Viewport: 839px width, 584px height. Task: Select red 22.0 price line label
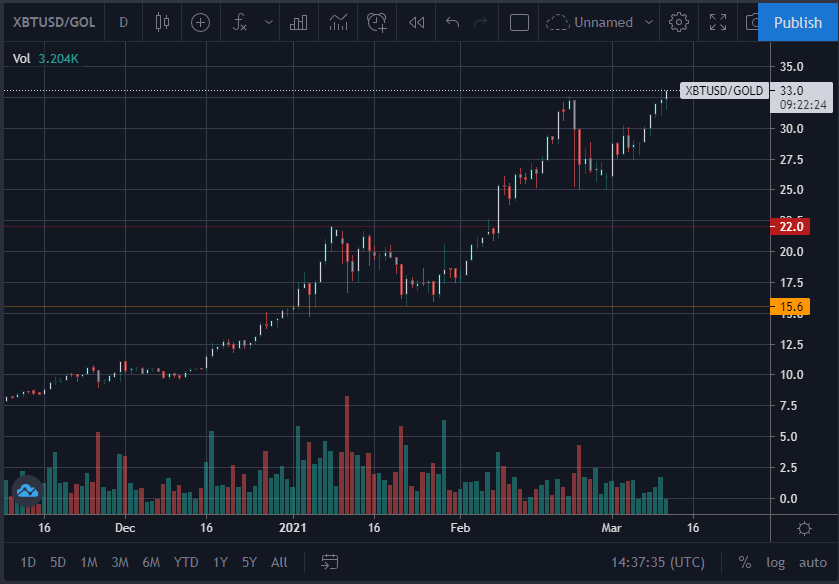pos(790,226)
